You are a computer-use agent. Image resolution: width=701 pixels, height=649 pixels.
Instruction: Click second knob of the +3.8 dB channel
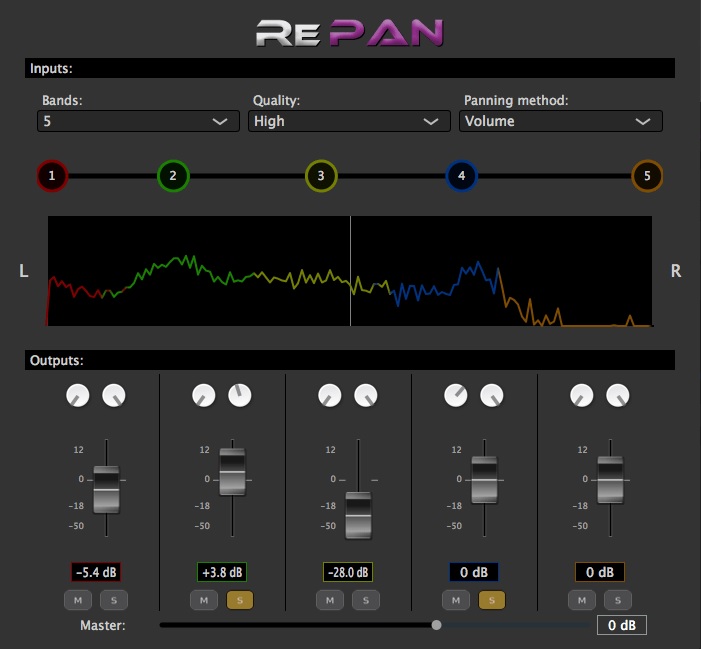[x=240, y=395]
